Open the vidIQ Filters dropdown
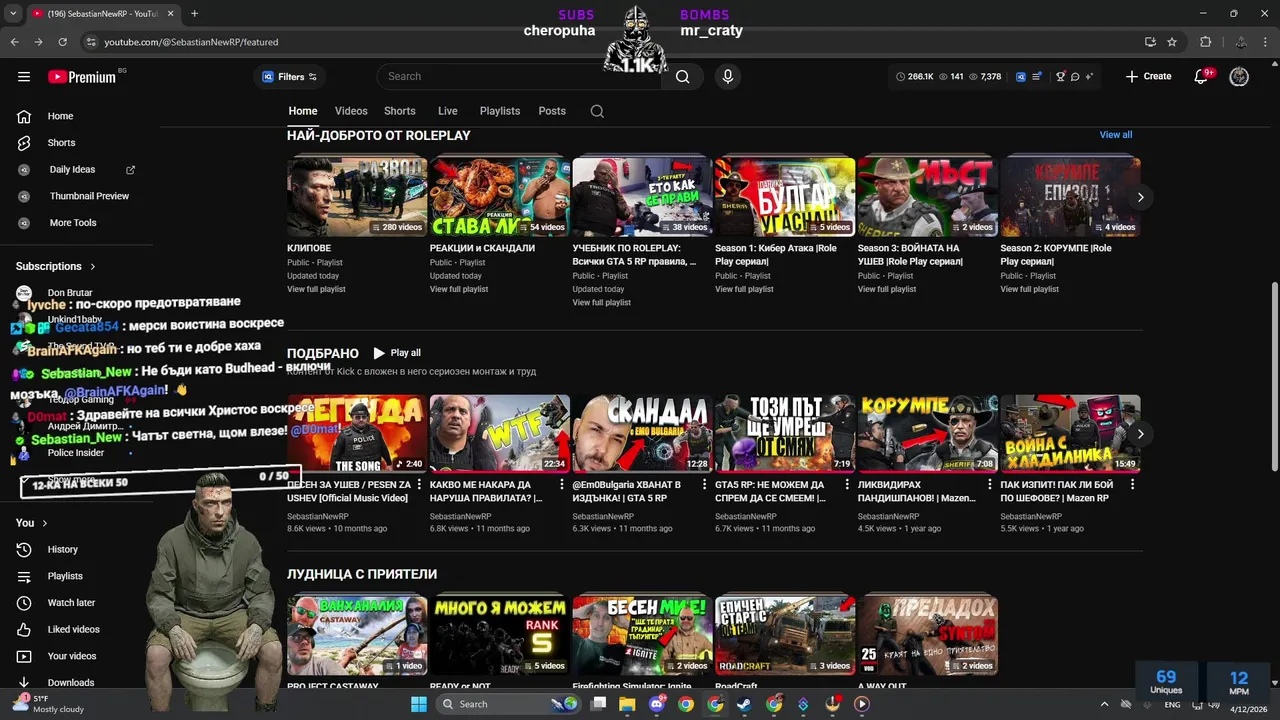The height and width of the screenshot is (720, 1280). (x=290, y=77)
